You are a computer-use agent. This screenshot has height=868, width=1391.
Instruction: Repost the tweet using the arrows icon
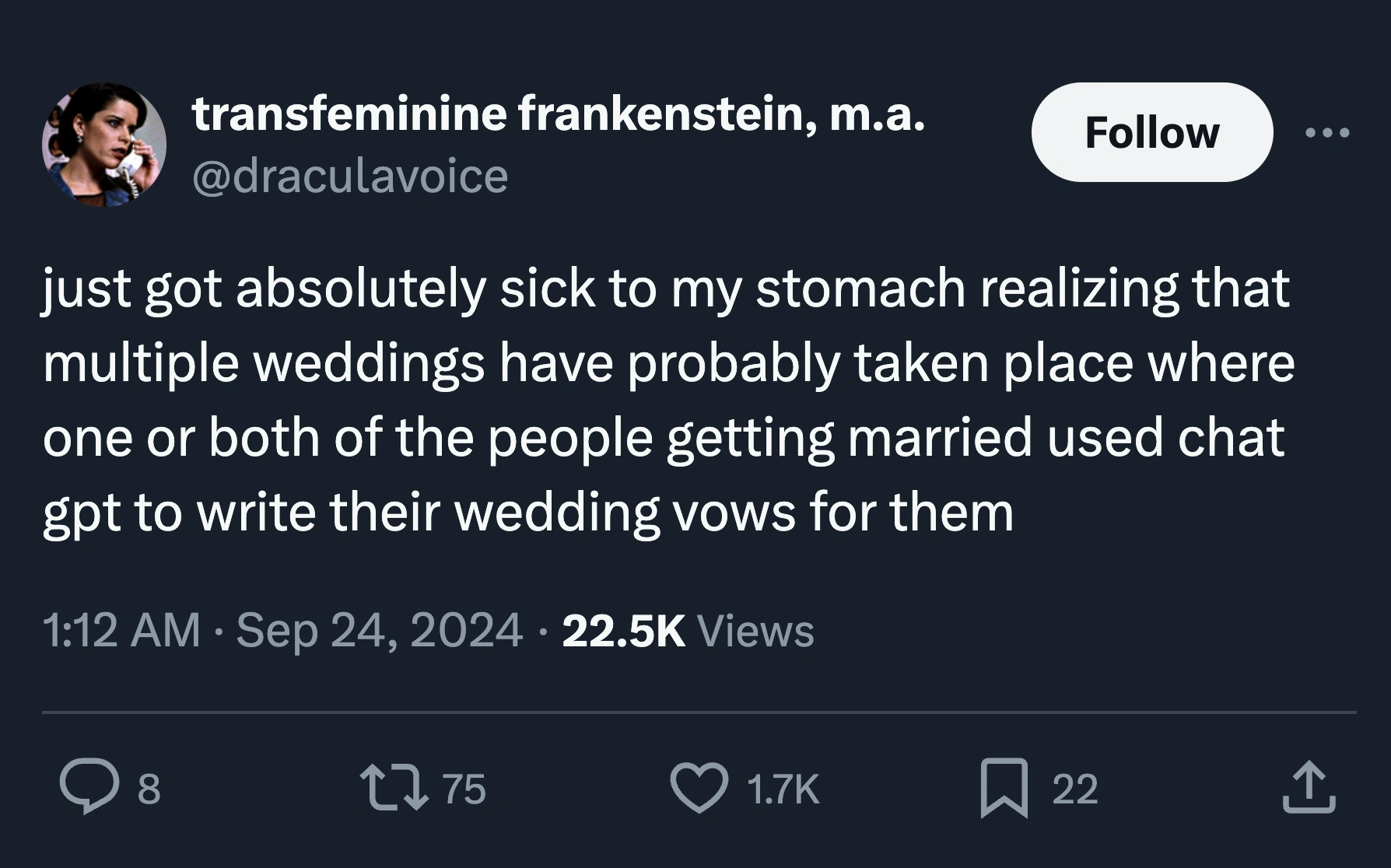(394, 787)
